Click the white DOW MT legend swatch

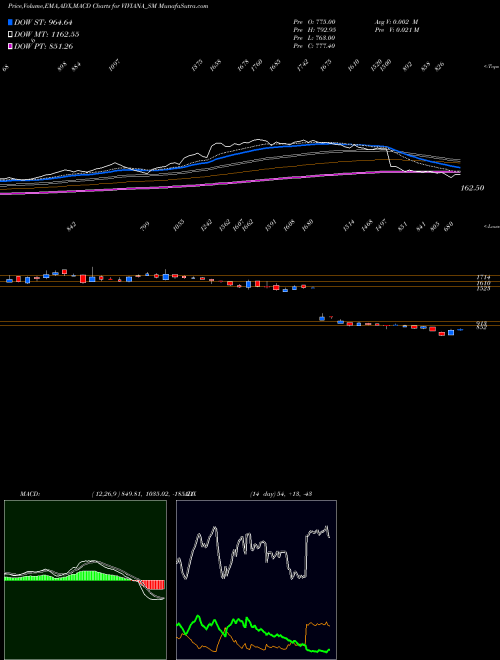10,34
